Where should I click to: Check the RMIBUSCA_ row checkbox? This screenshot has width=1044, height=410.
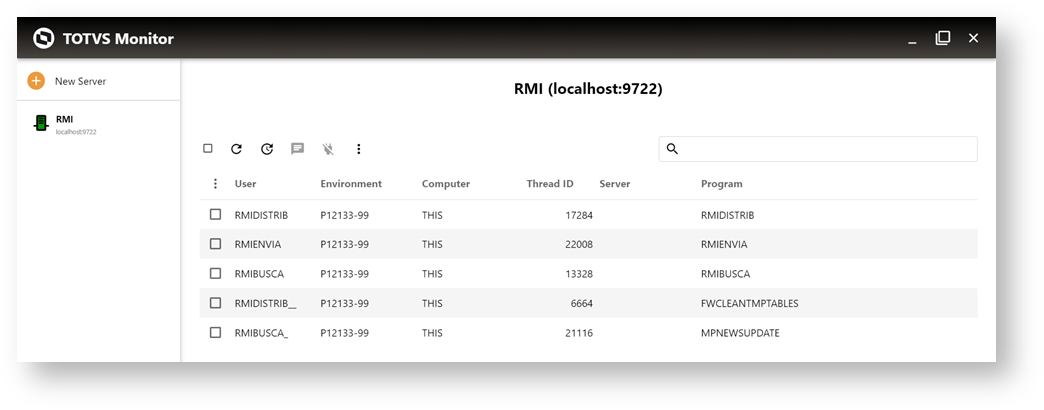coord(215,332)
